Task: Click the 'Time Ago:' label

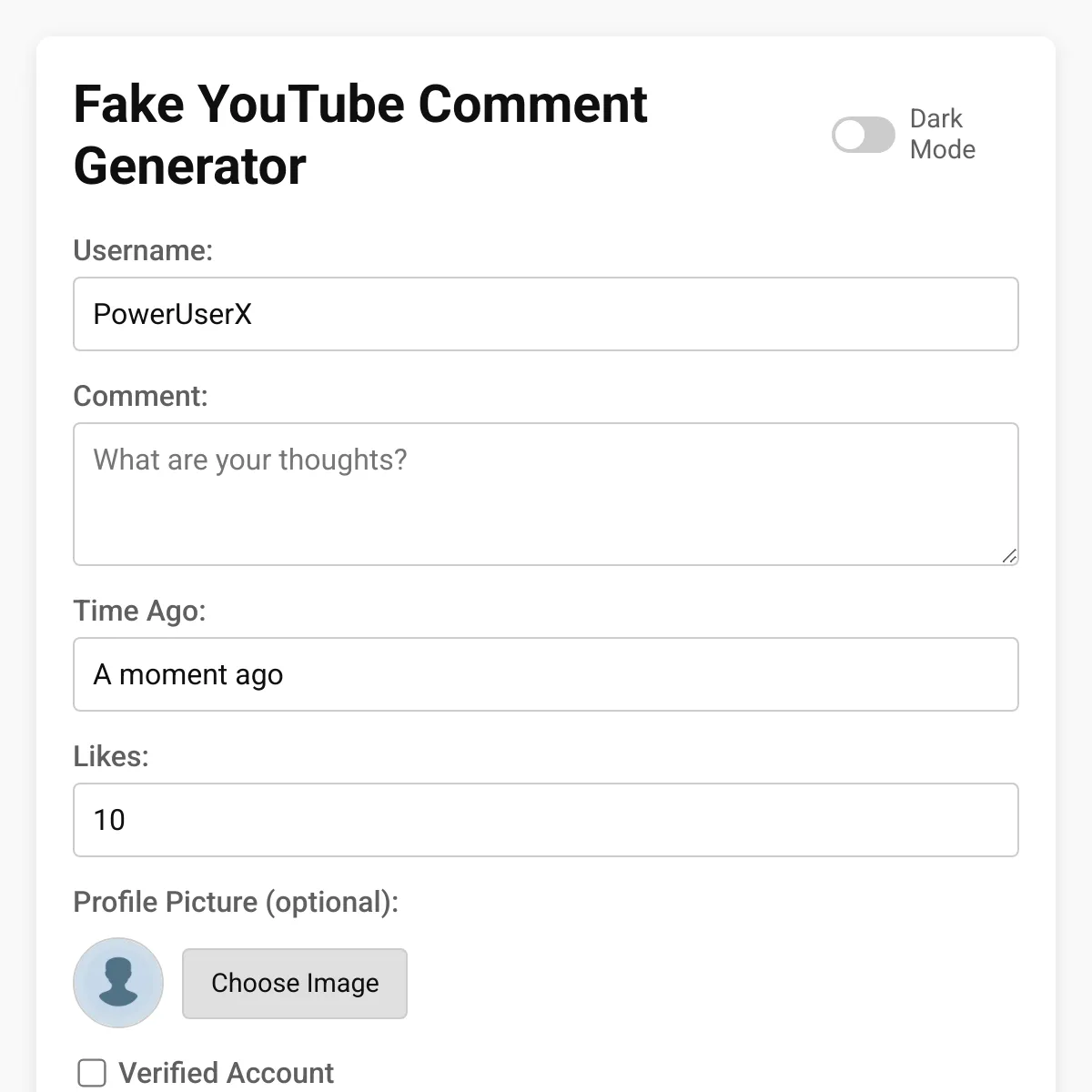Action: tap(139, 611)
